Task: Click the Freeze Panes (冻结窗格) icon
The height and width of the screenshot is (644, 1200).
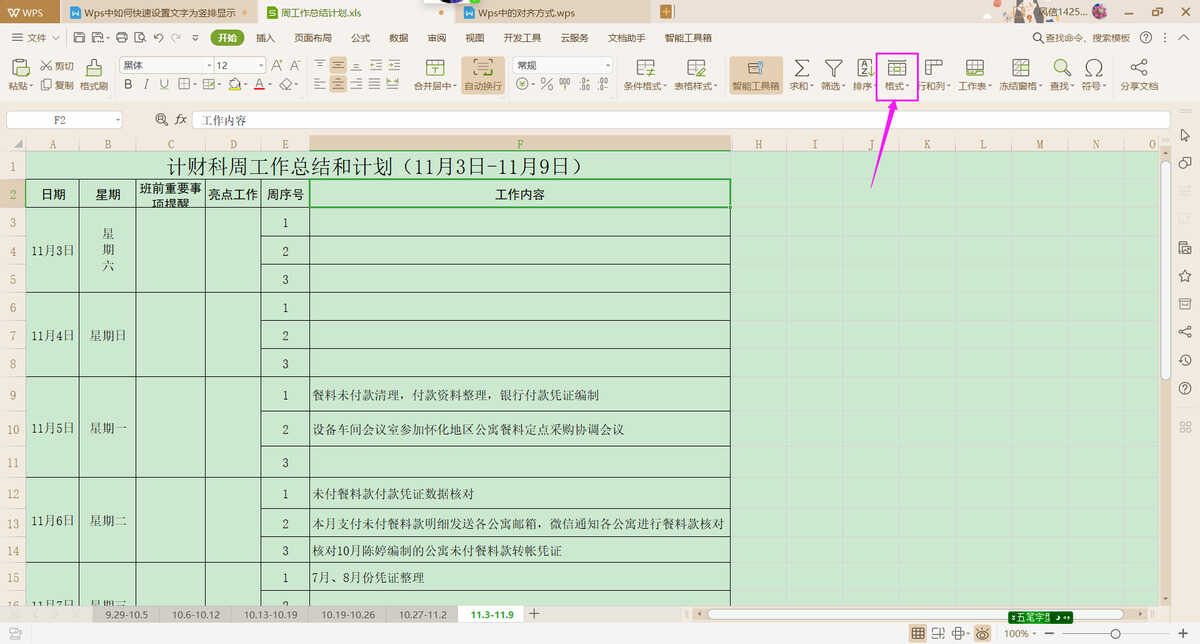Action: pos(1020,67)
